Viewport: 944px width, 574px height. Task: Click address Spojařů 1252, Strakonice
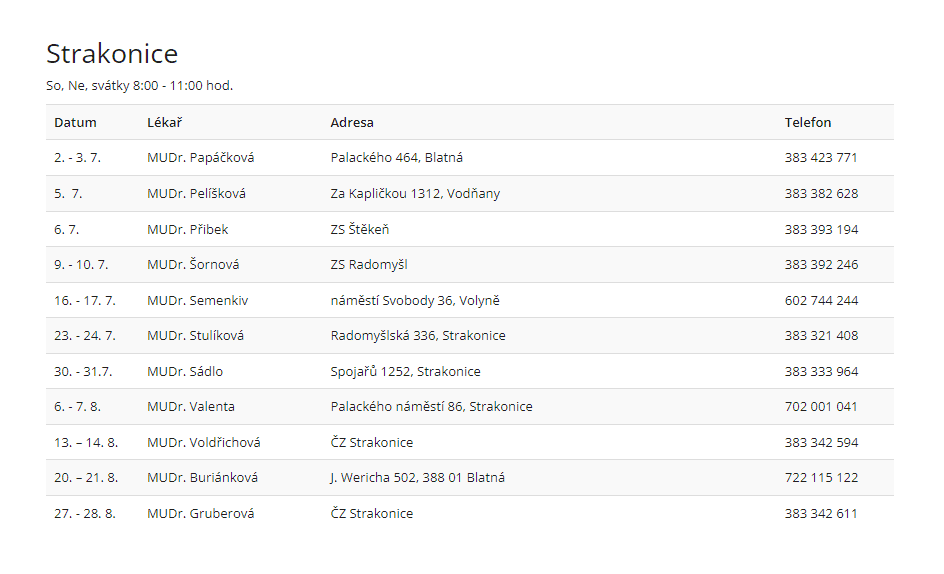click(405, 372)
